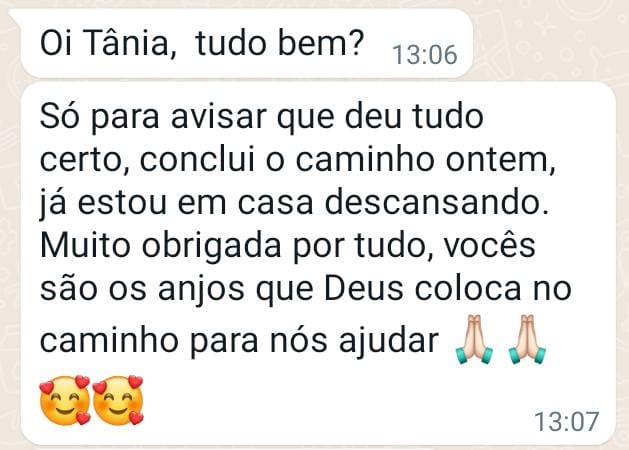Click the second praying hands emoji
The image size is (629, 450).
pyautogui.click(x=527, y=340)
